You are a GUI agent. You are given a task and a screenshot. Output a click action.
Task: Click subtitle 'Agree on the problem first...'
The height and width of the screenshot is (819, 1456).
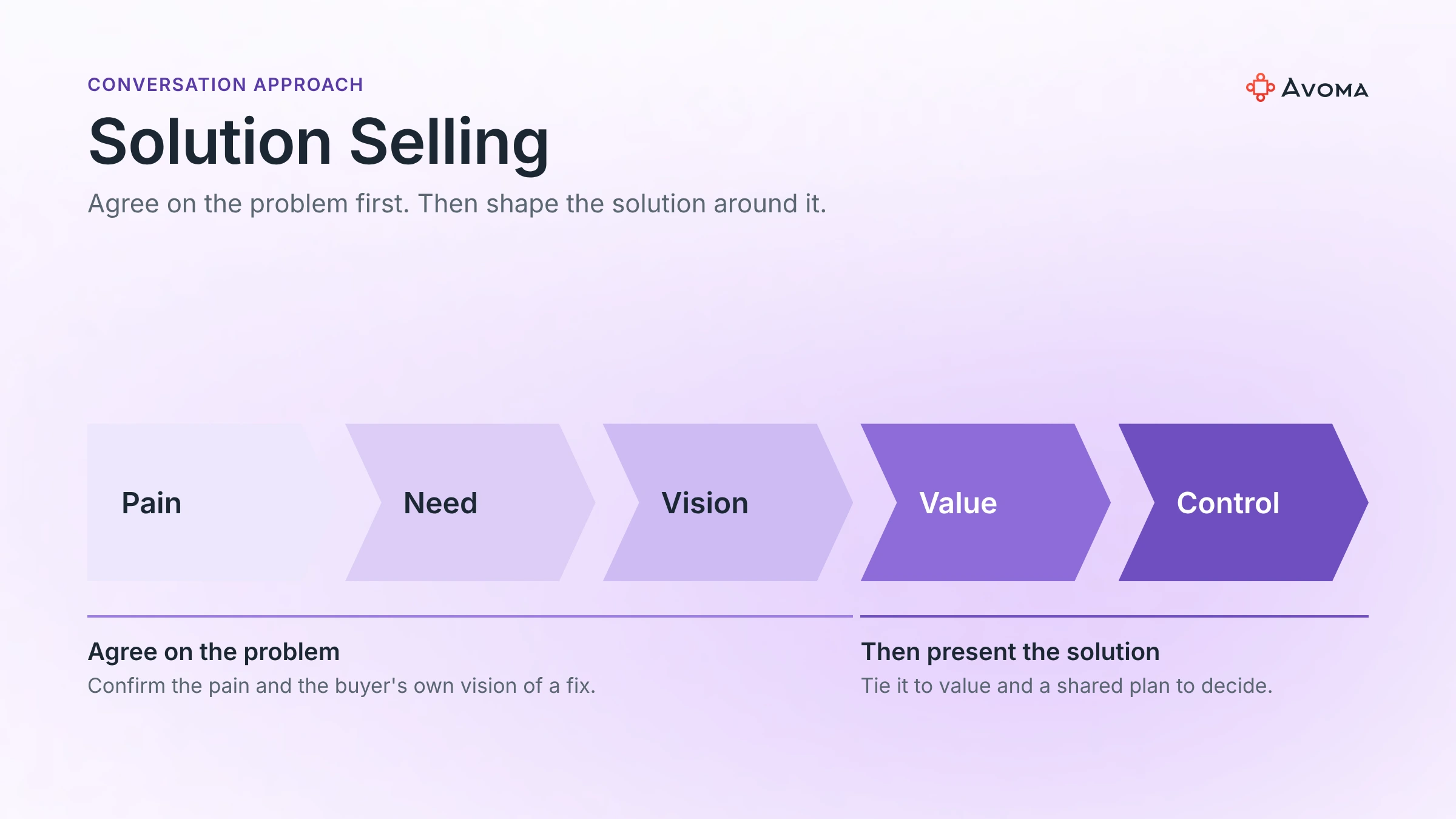(457, 204)
